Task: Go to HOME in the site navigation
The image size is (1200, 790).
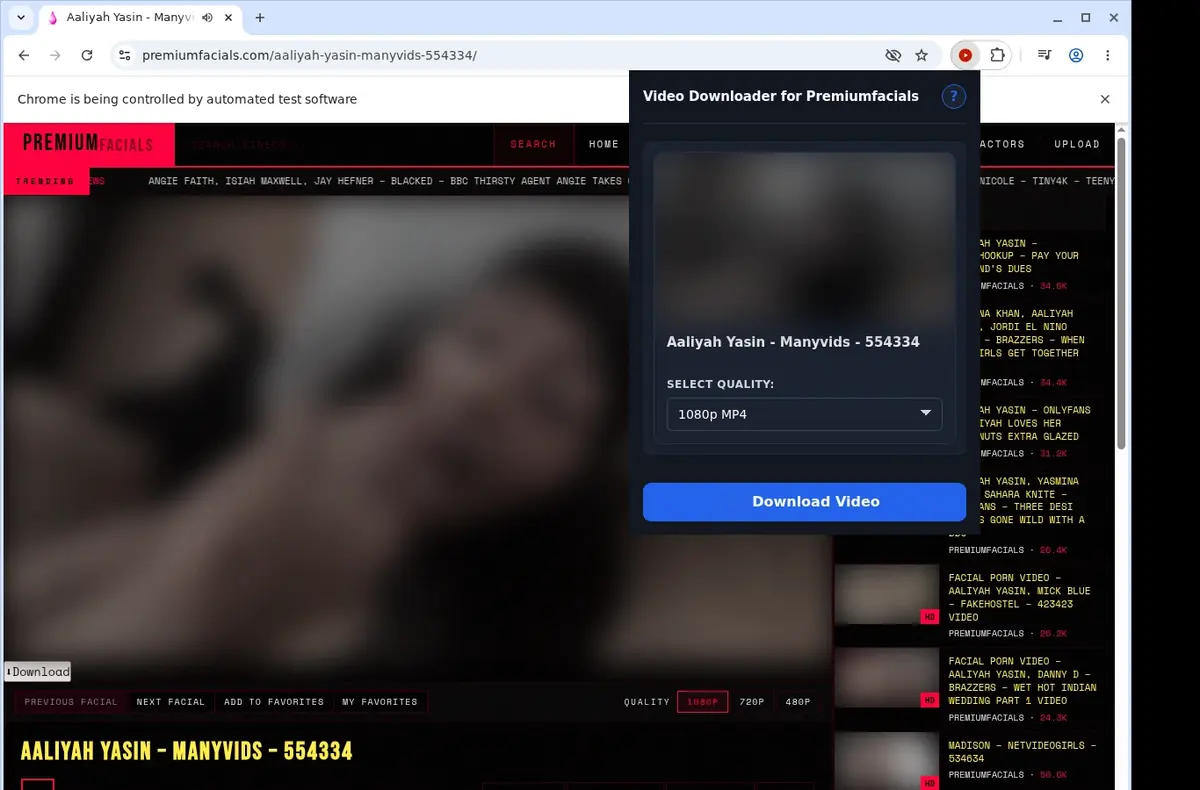Action: coord(604,144)
